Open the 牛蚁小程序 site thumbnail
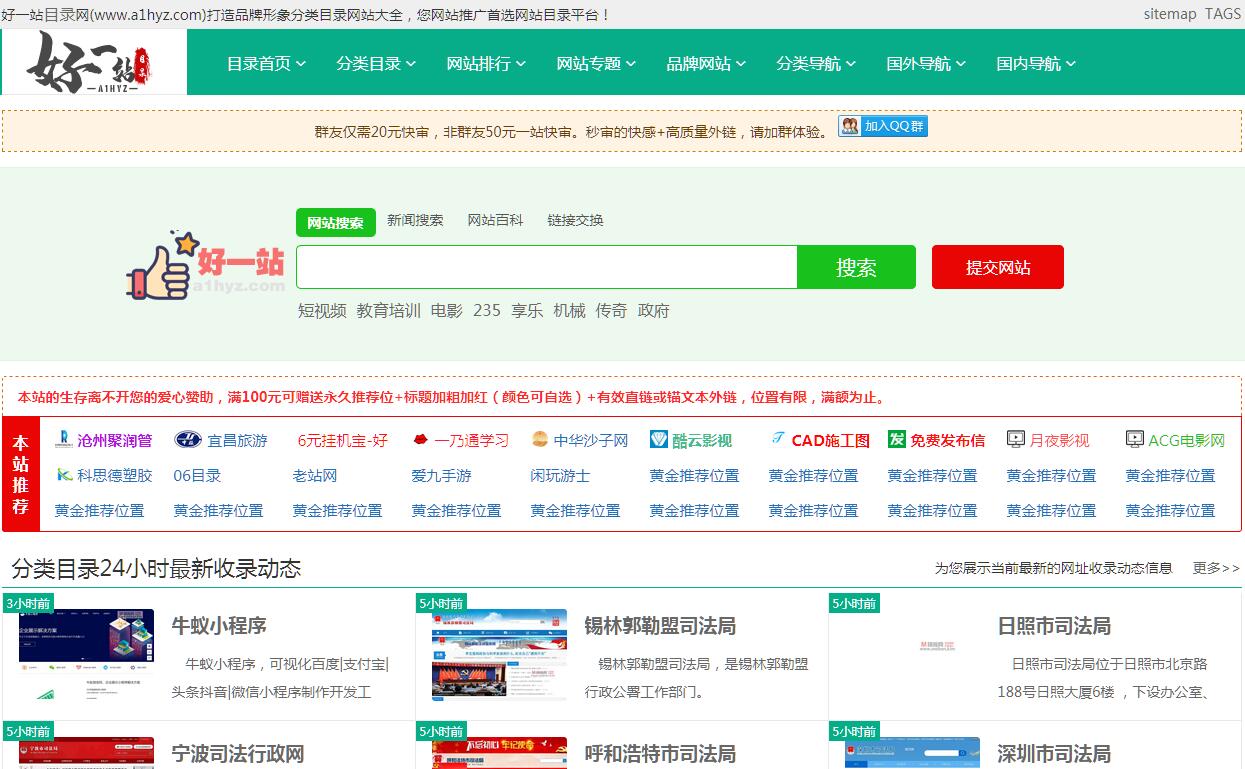The width and height of the screenshot is (1245, 769). click(86, 654)
